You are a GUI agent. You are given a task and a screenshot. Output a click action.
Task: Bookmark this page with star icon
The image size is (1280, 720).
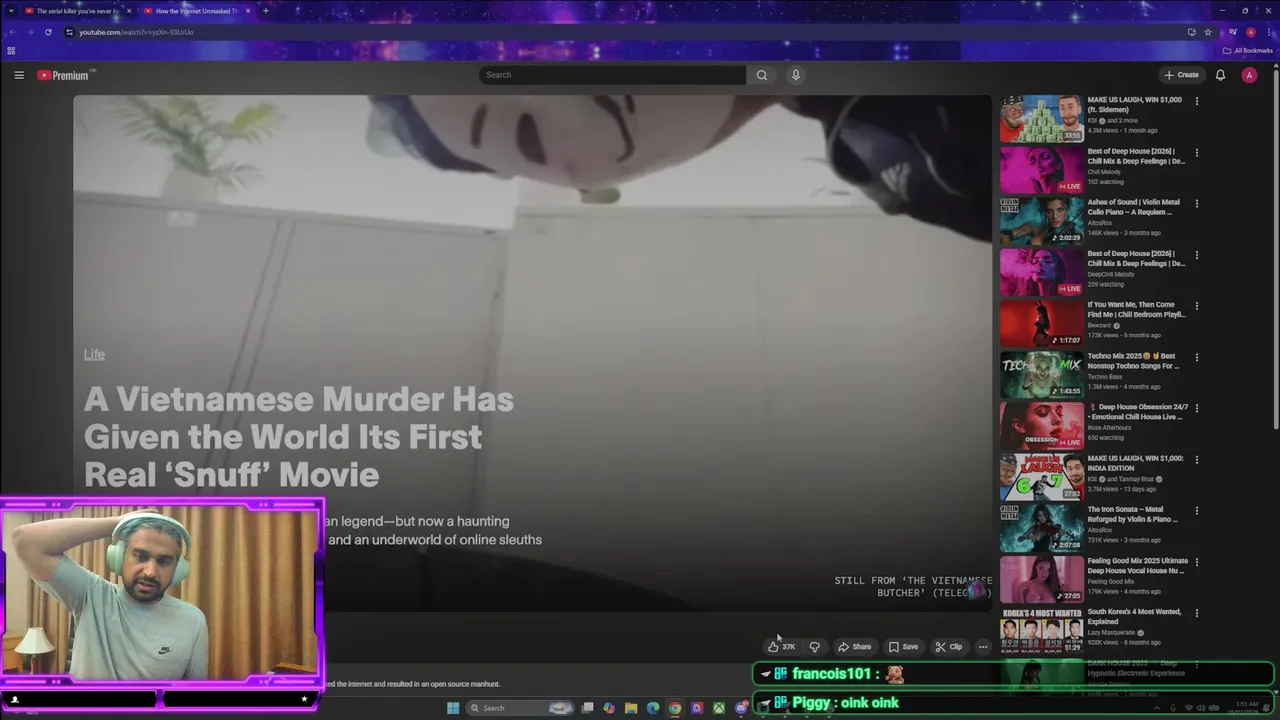[x=1208, y=32]
